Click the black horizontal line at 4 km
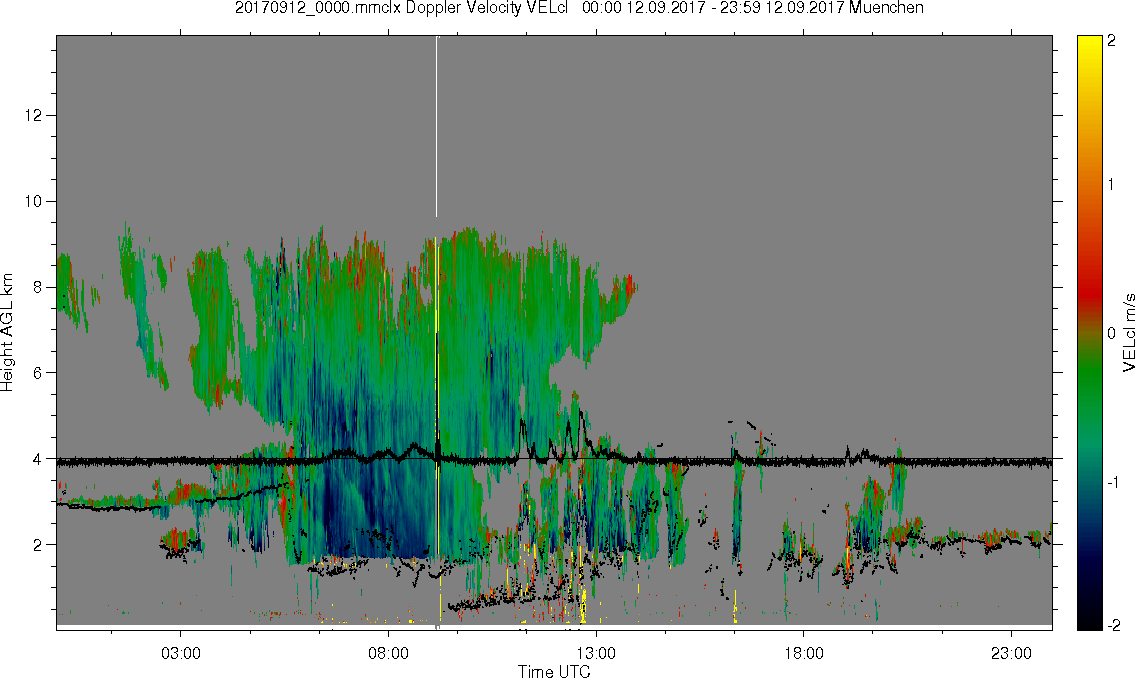Screen dimensions: 1135x678 [x=554, y=459]
